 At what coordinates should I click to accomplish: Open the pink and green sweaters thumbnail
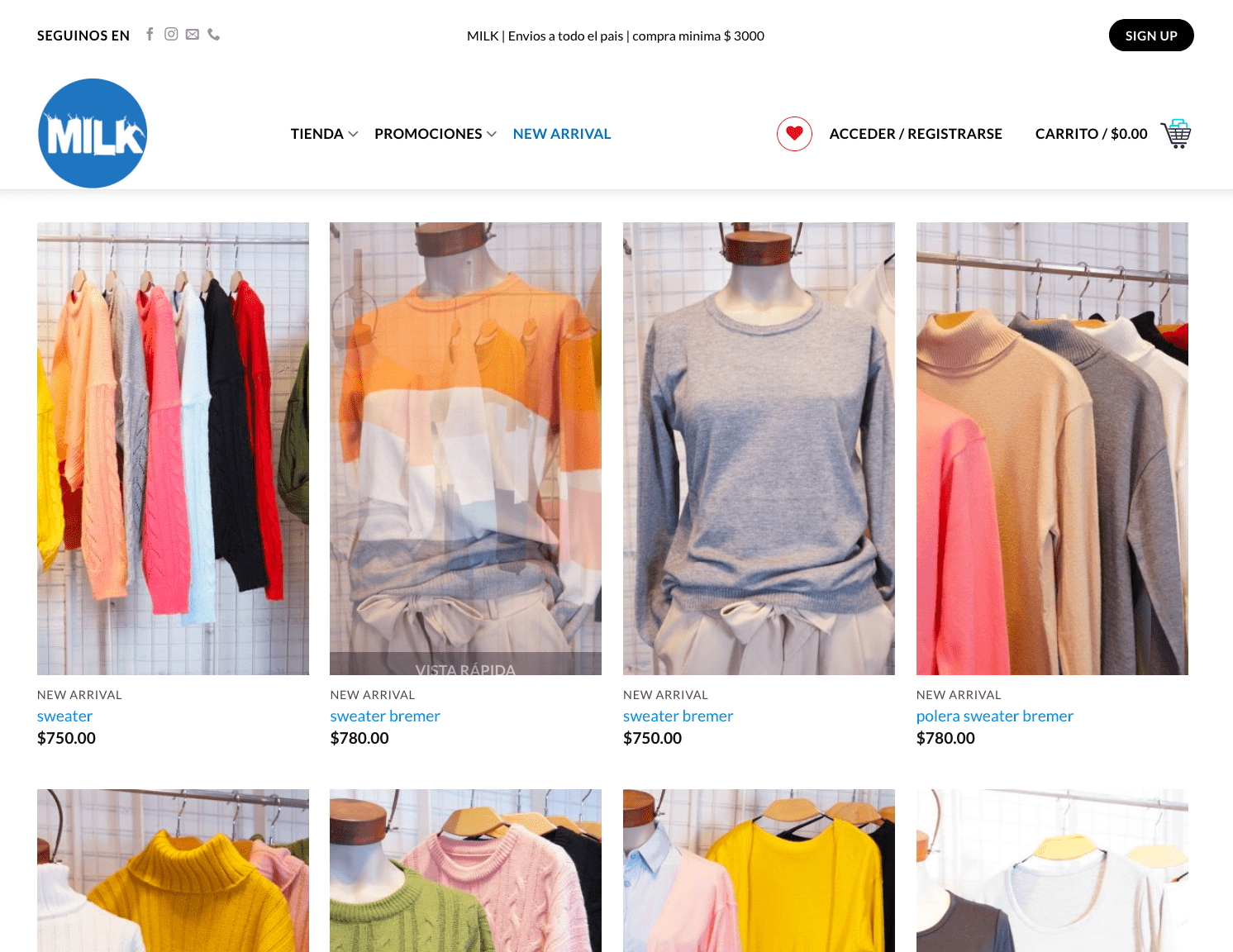[x=465, y=871]
